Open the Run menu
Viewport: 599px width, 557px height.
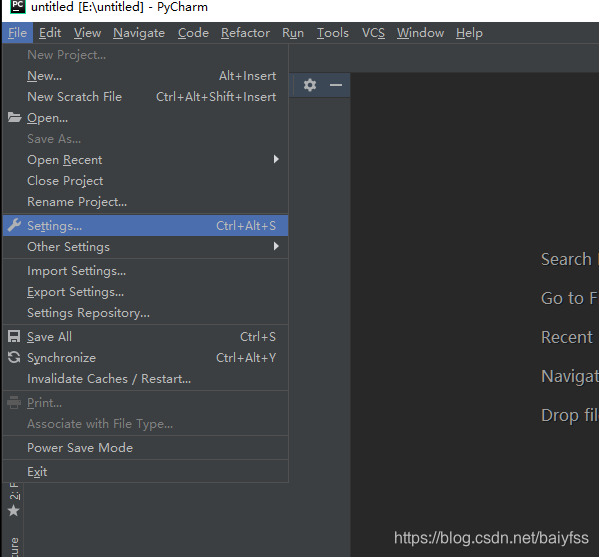tap(293, 33)
